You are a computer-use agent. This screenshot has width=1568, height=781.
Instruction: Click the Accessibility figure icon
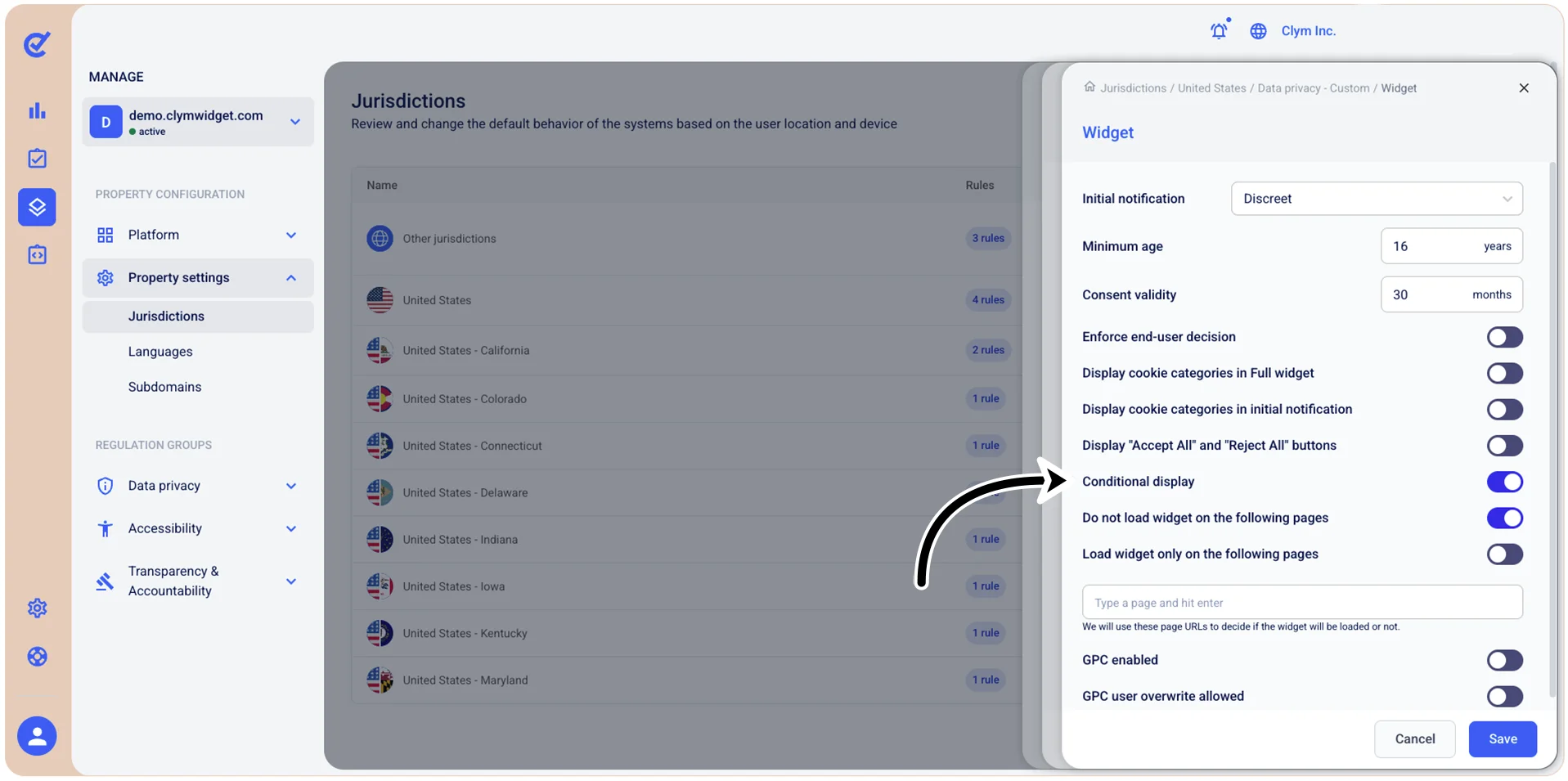point(105,528)
